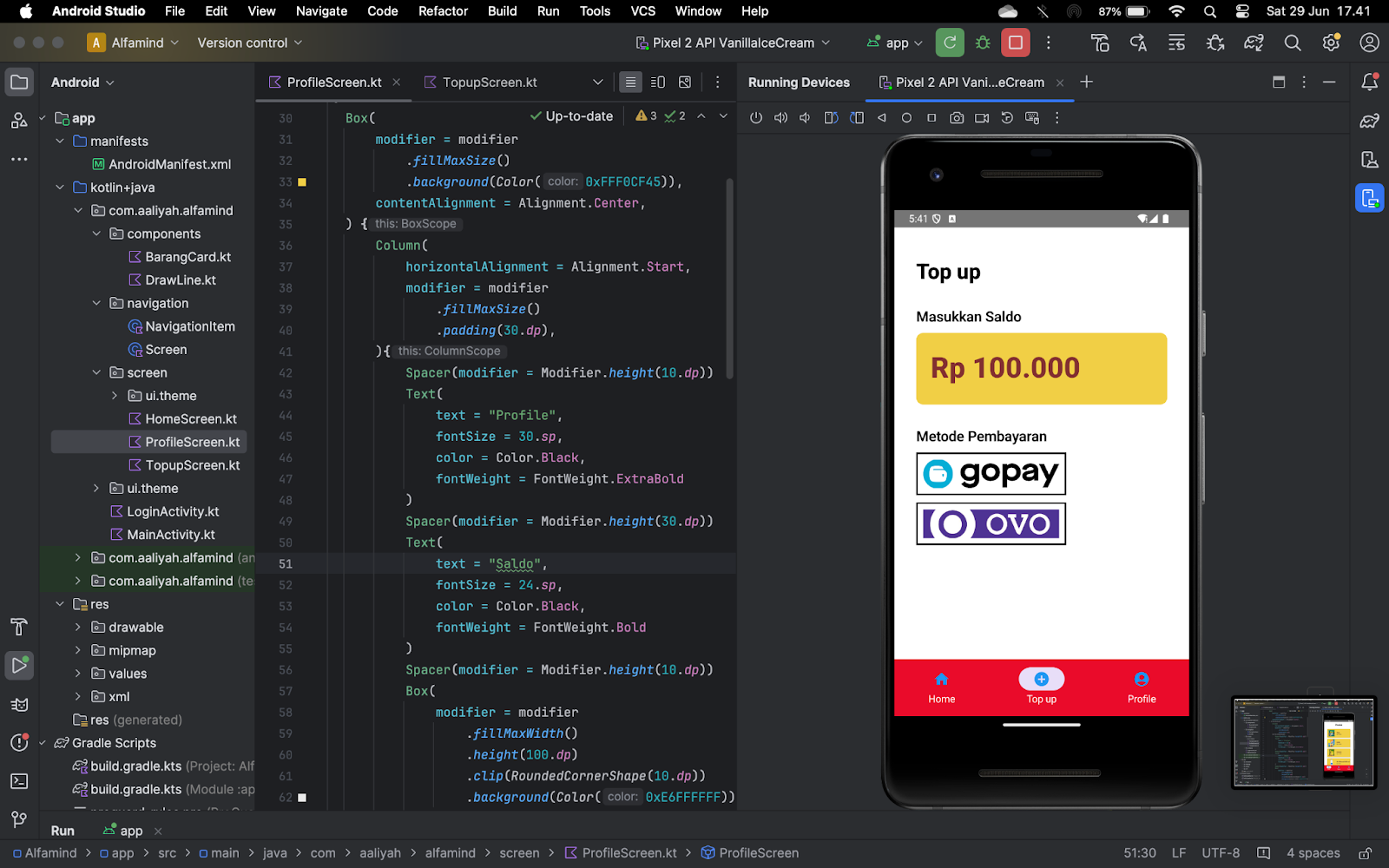1389x868 pixels.
Task: Open Logcat tool window
Action: 19,705
